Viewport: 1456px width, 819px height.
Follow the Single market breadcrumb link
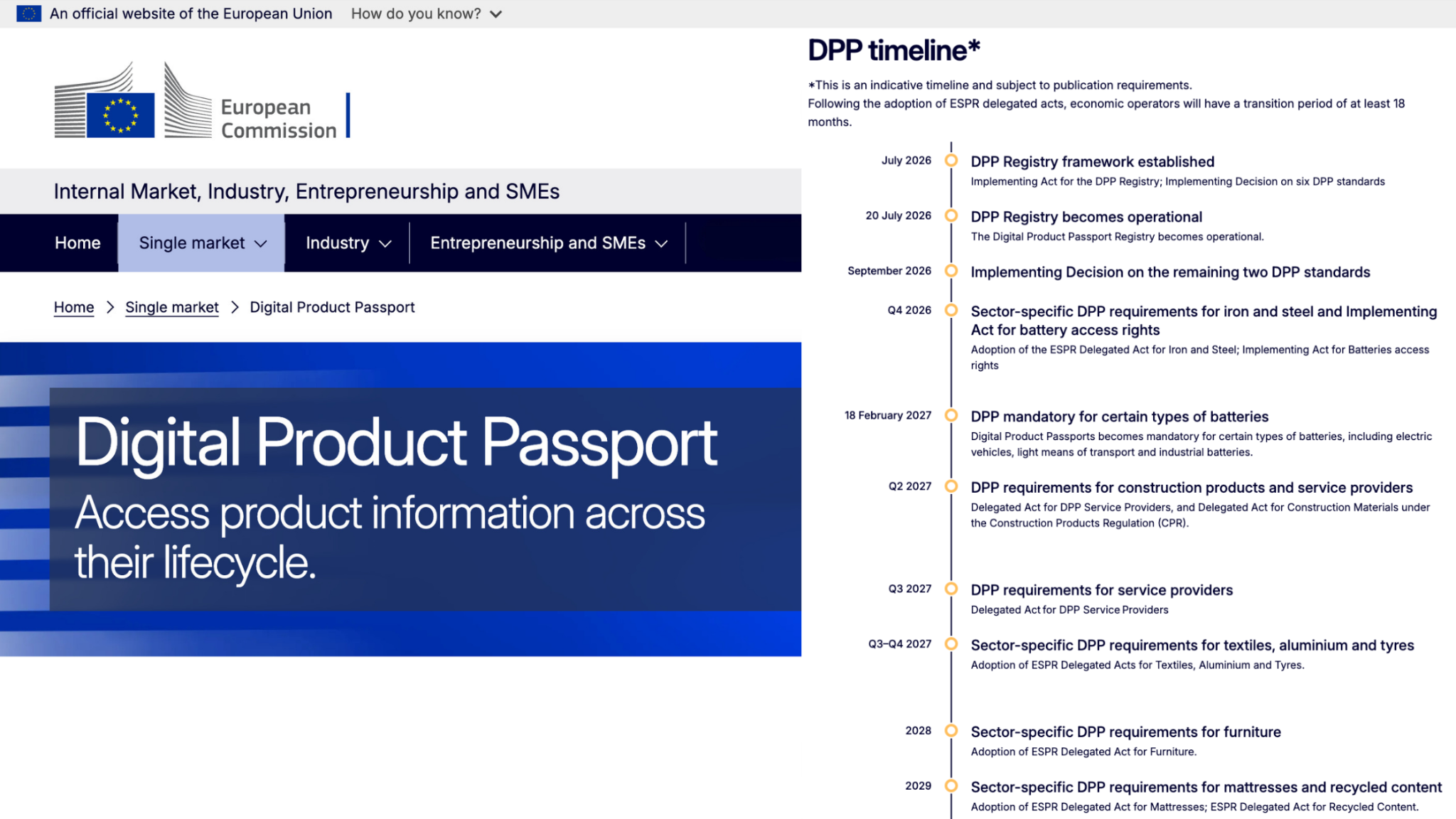[x=172, y=307]
